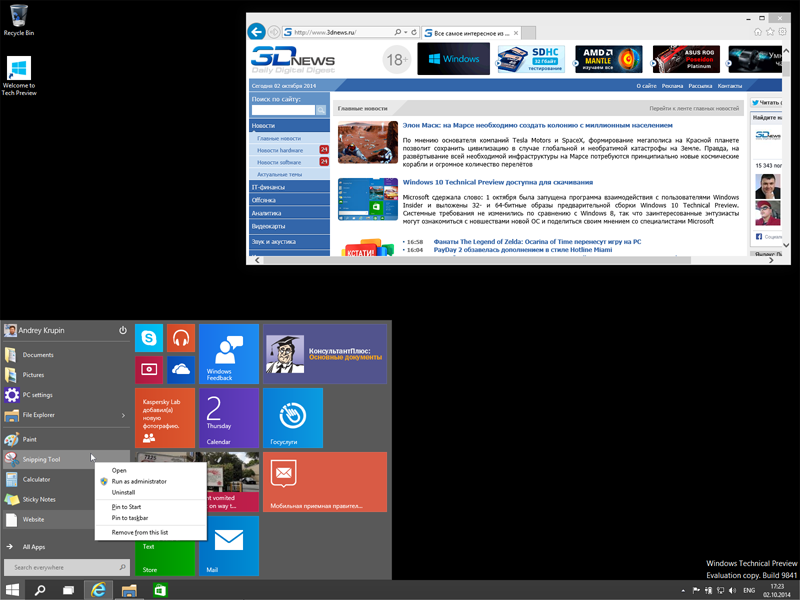The height and width of the screenshot is (600, 800).
Task: Open Windows 10 Technical Preview article link
Action: [x=497, y=182]
